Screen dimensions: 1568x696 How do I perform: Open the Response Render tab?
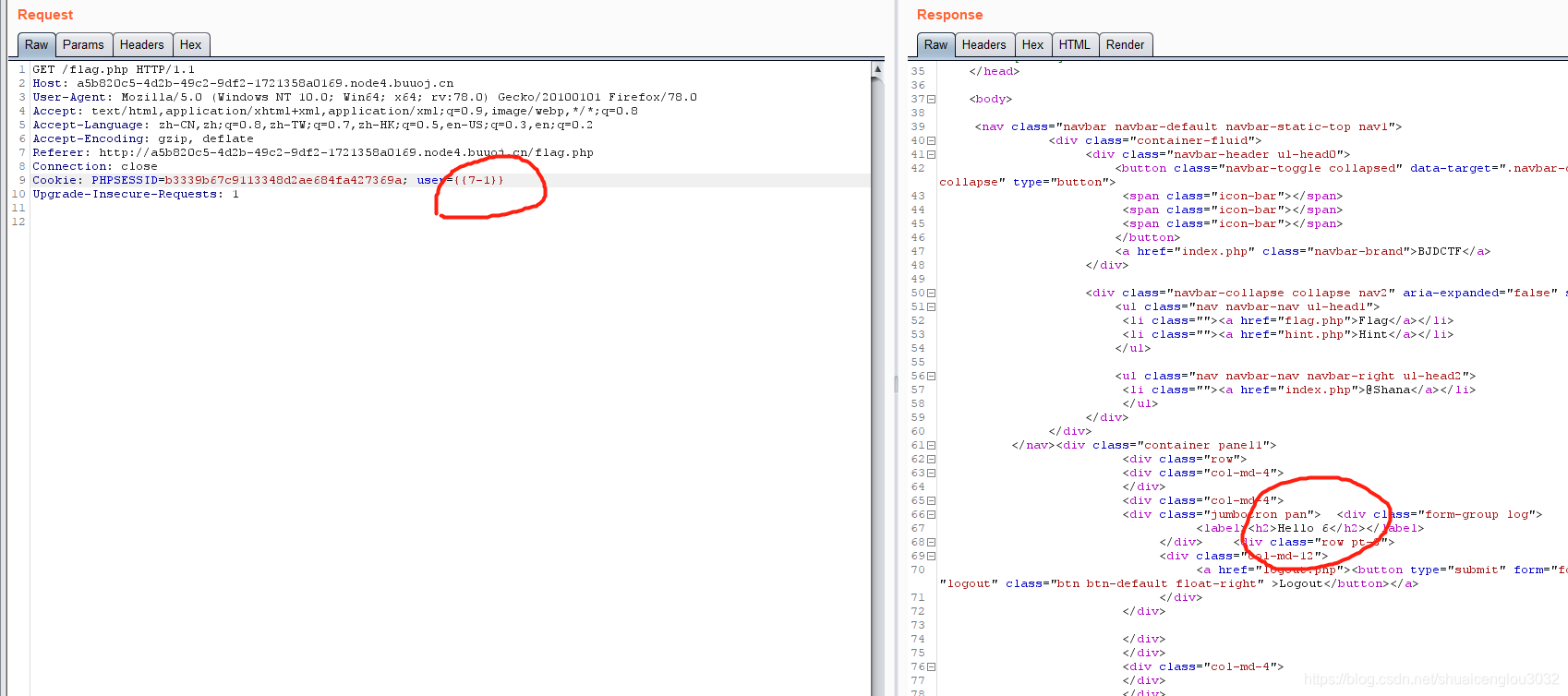pyautogui.click(x=1125, y=44)
